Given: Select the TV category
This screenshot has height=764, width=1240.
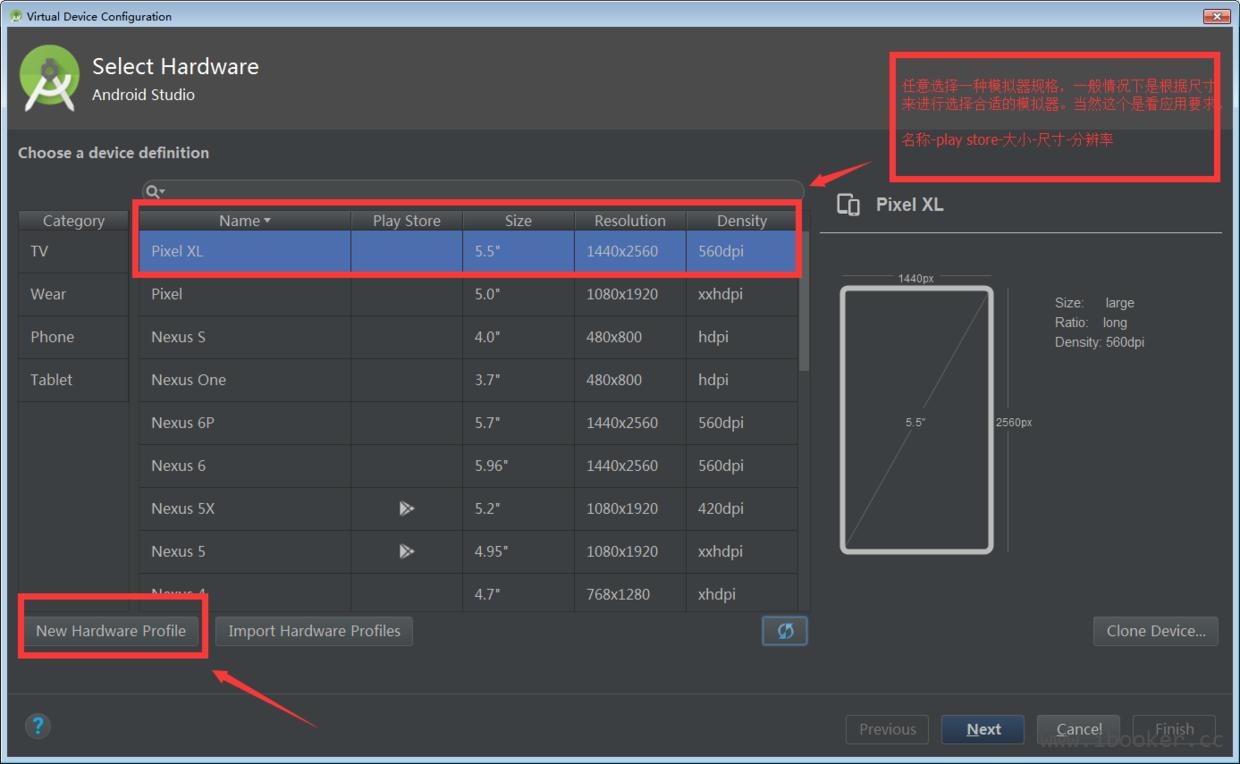Looking at the screenshot, I should 73,251.
